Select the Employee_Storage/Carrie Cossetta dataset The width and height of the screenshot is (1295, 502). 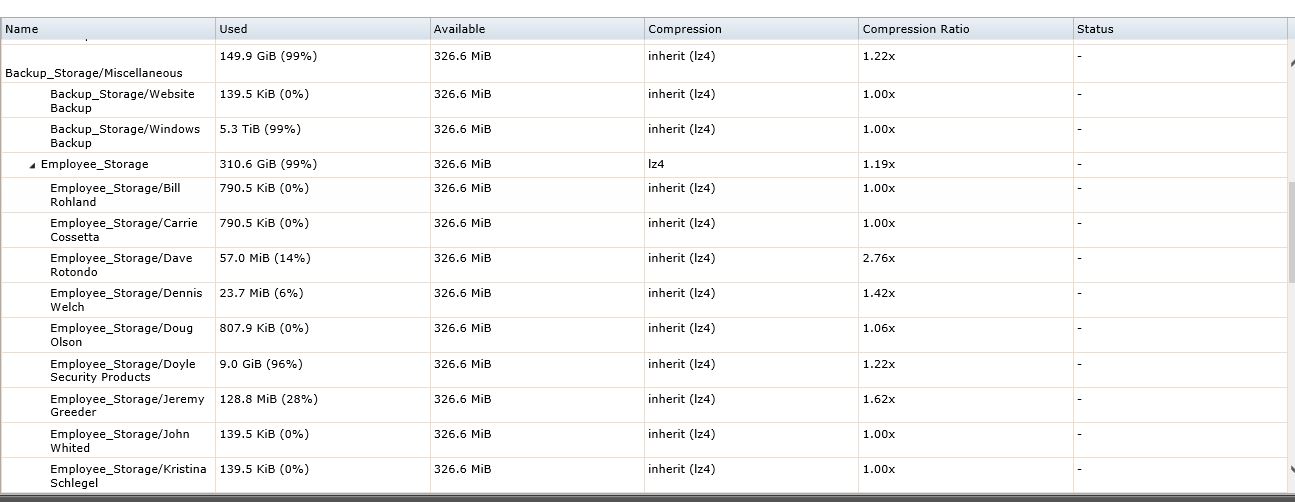124,229
